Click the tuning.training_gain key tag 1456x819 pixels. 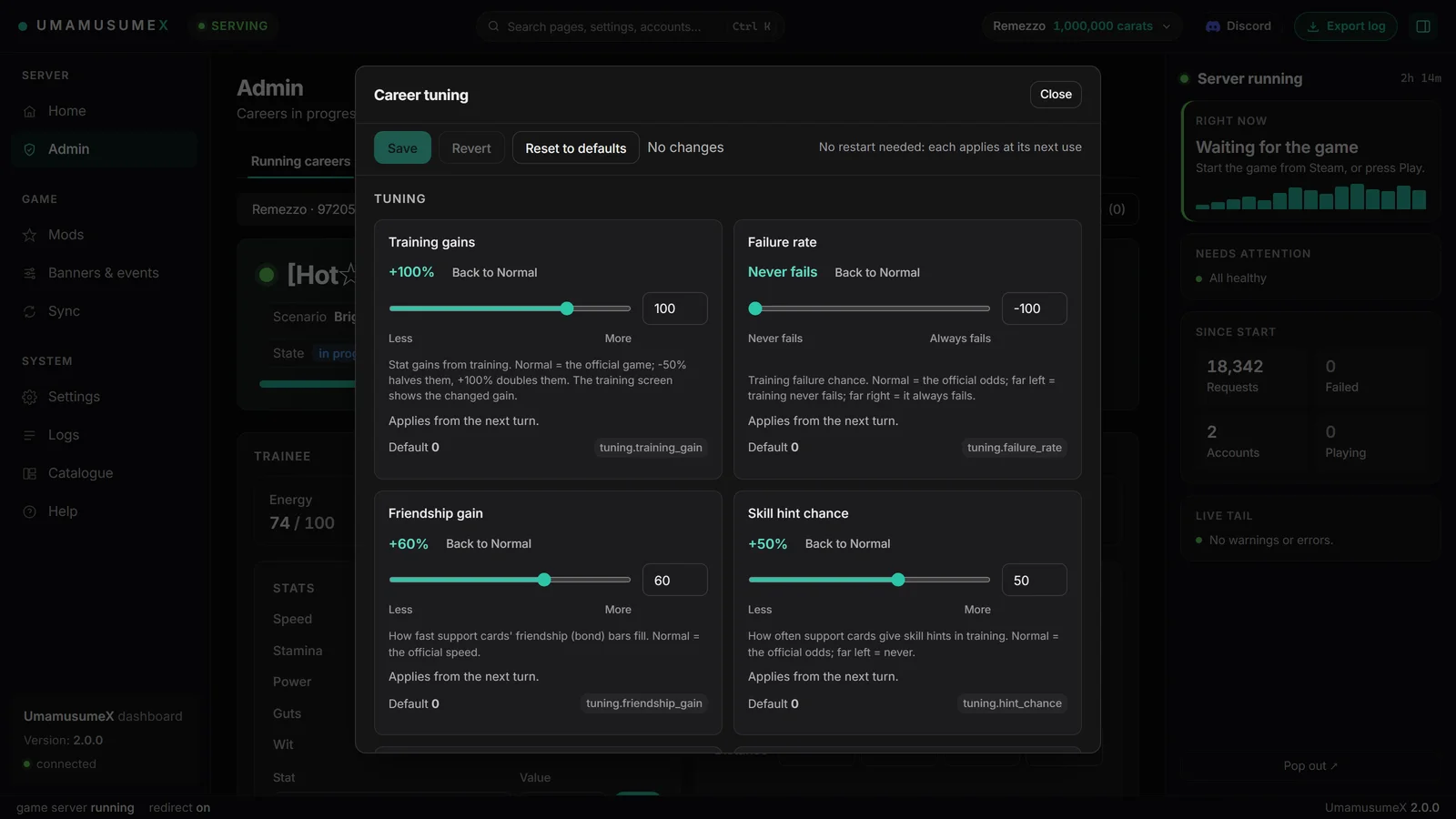click(651, 448)
